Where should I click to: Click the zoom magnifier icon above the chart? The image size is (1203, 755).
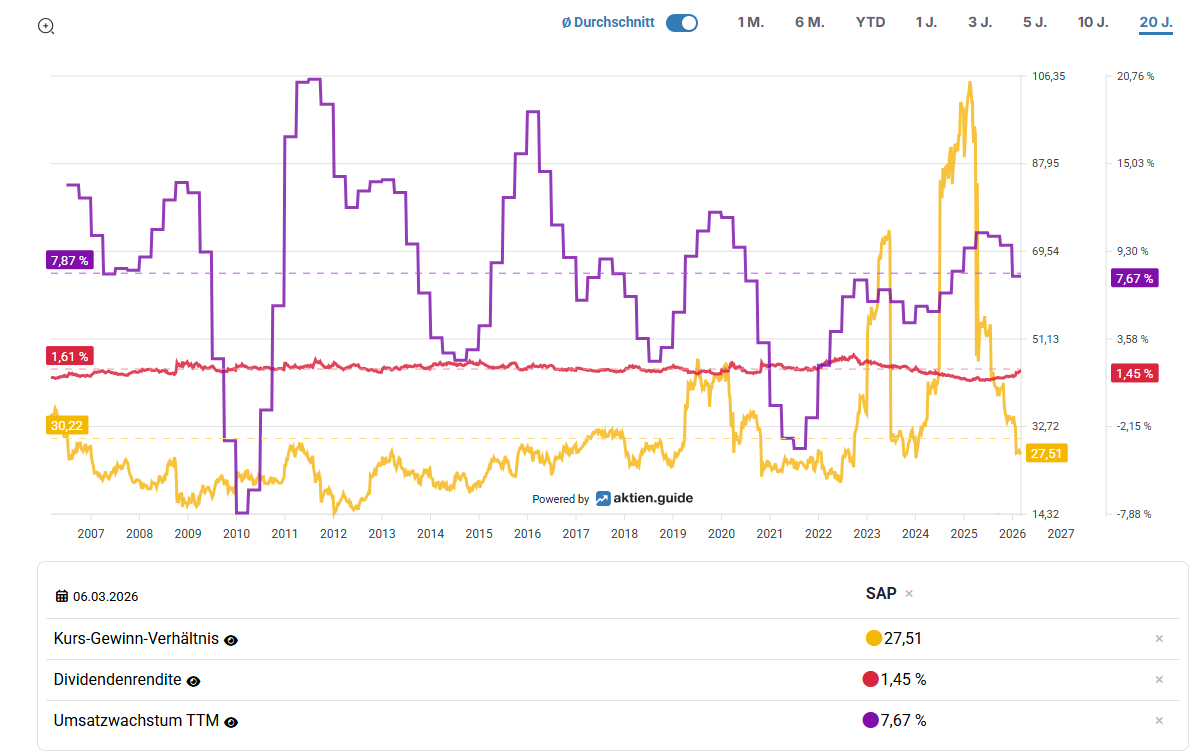pyautogui.click(x=46, y=26)
